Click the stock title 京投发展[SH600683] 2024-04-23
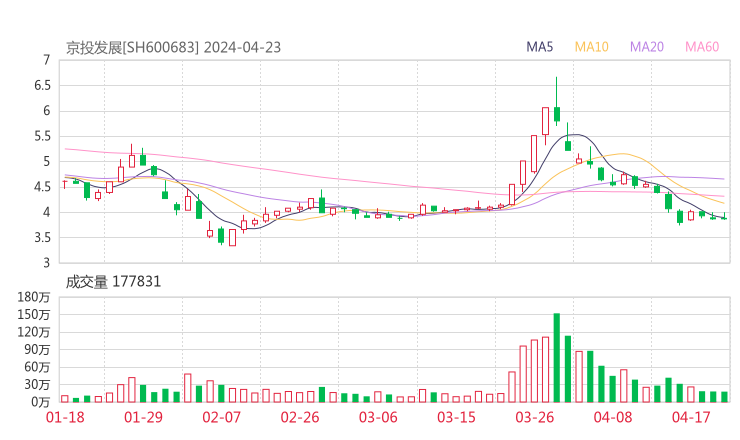 coord(173,48)
